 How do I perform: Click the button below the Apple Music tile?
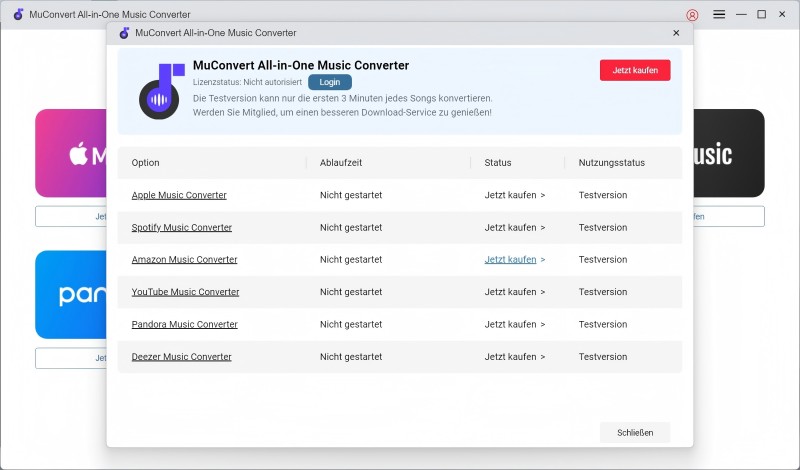click(x=71, y=216)
